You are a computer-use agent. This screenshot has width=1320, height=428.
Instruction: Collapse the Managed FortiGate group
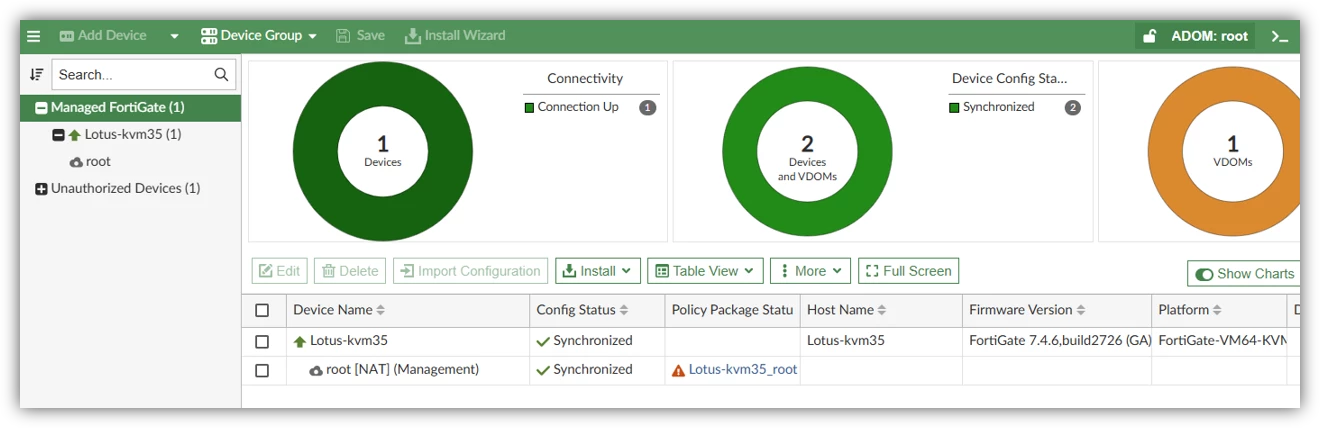tap(41, 108)
